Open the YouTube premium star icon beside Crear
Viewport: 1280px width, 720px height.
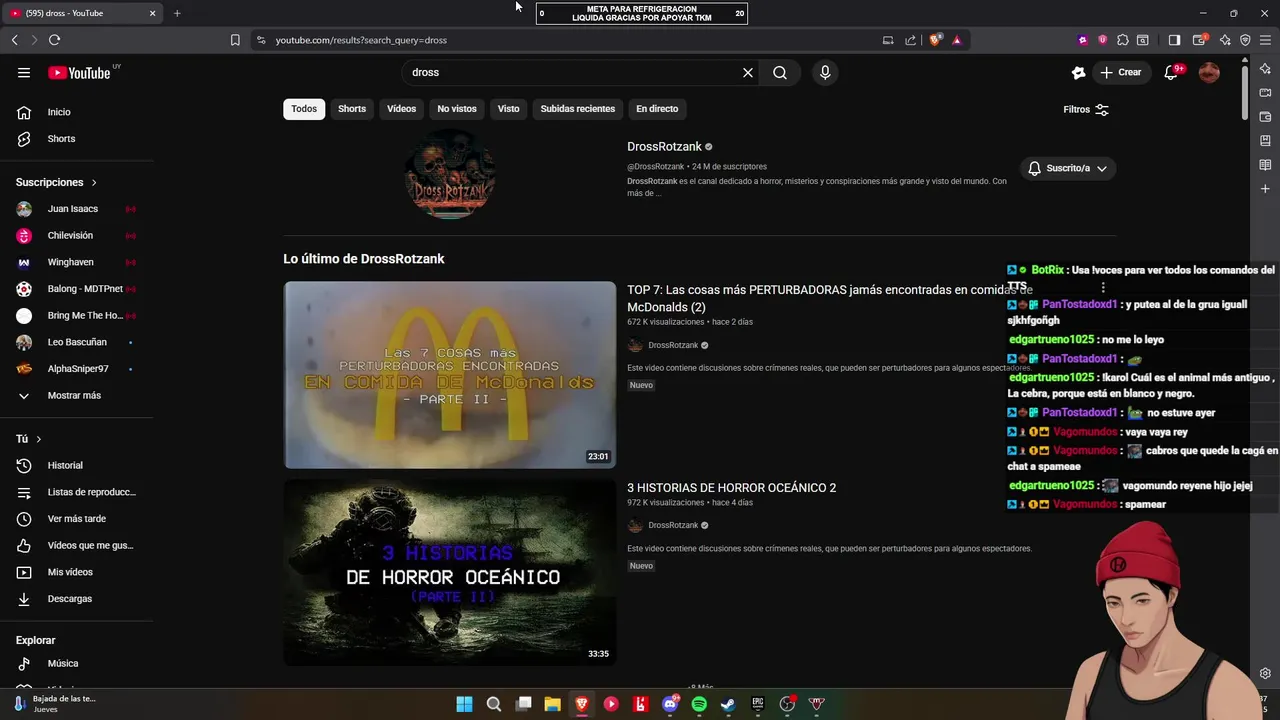[1078, 72]
